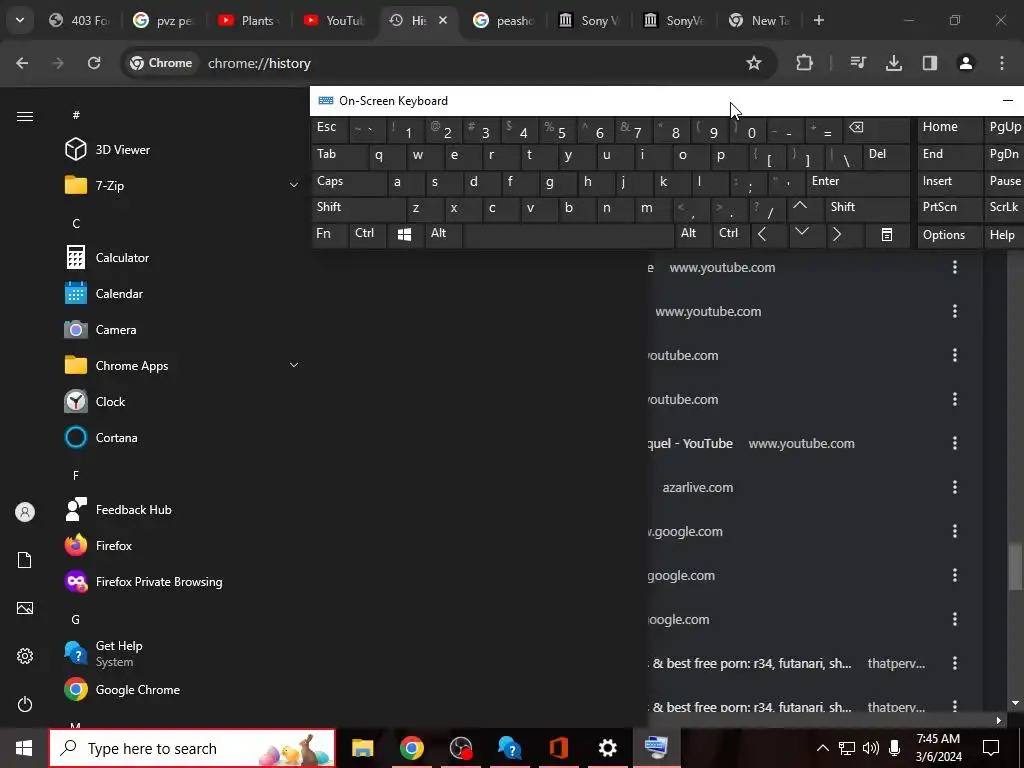Click On-Screen Keyboard taskbar icon
This screenshot has height=768, width=1024.
coord(656,748)
